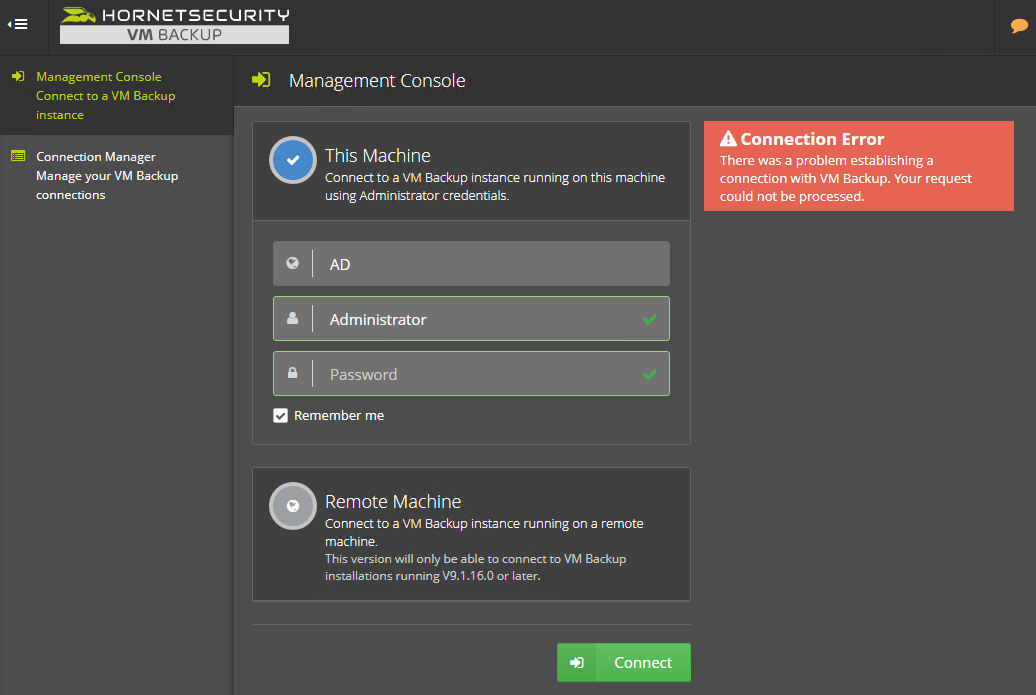Select the This Machine radio option
The width and height of the screenshot is (1036, 695).
tap(293, 160)
